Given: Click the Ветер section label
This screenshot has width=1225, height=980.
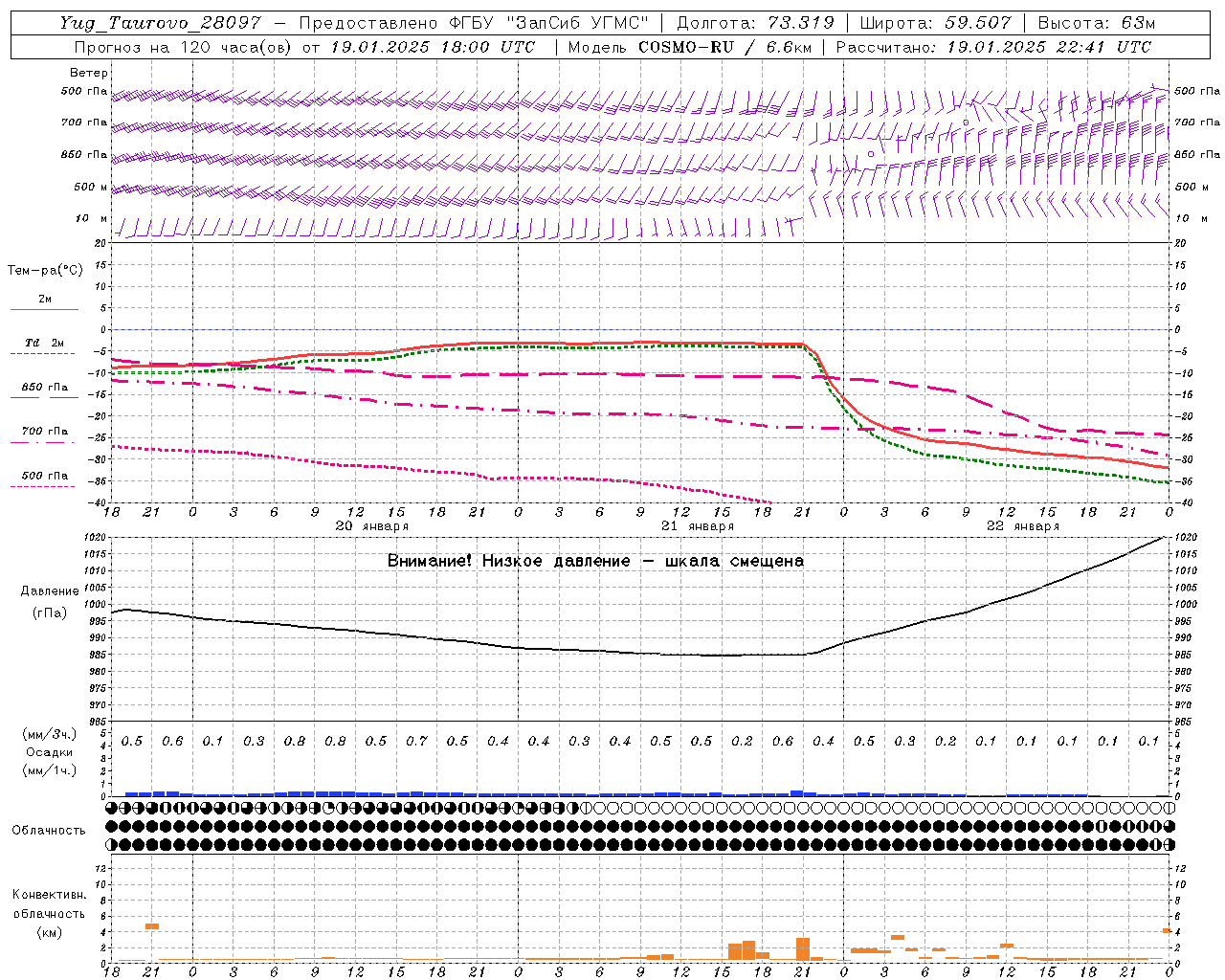Looking at the screenshot, I should coord(89,73).
